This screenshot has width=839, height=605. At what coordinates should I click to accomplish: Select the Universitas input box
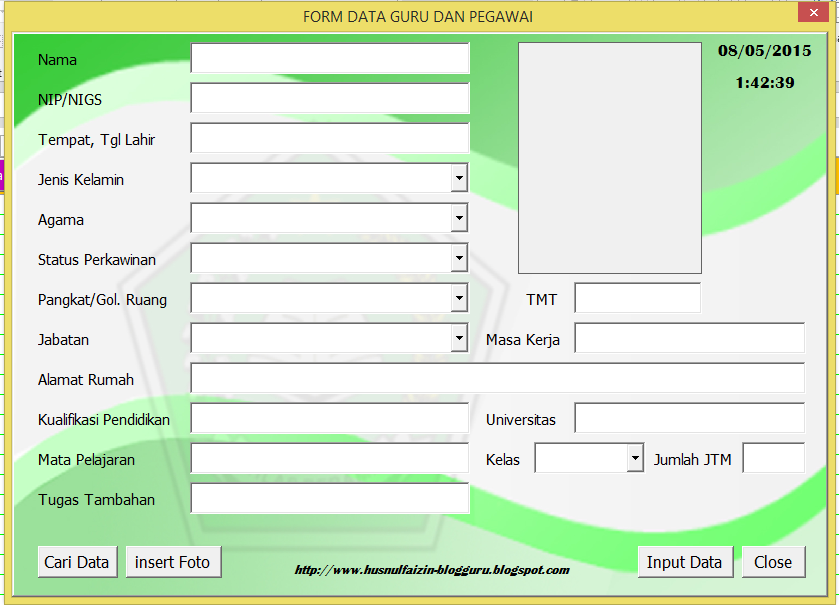tap(689, 418)
